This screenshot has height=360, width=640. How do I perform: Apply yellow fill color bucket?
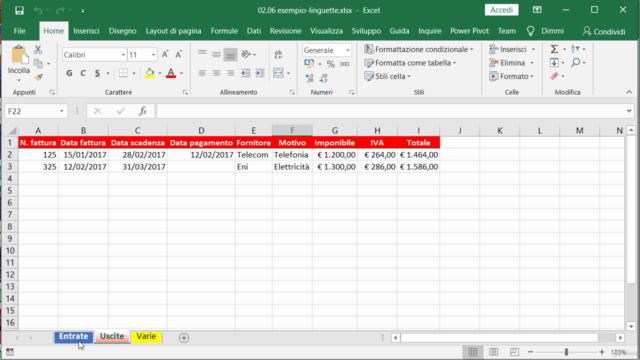149,73
